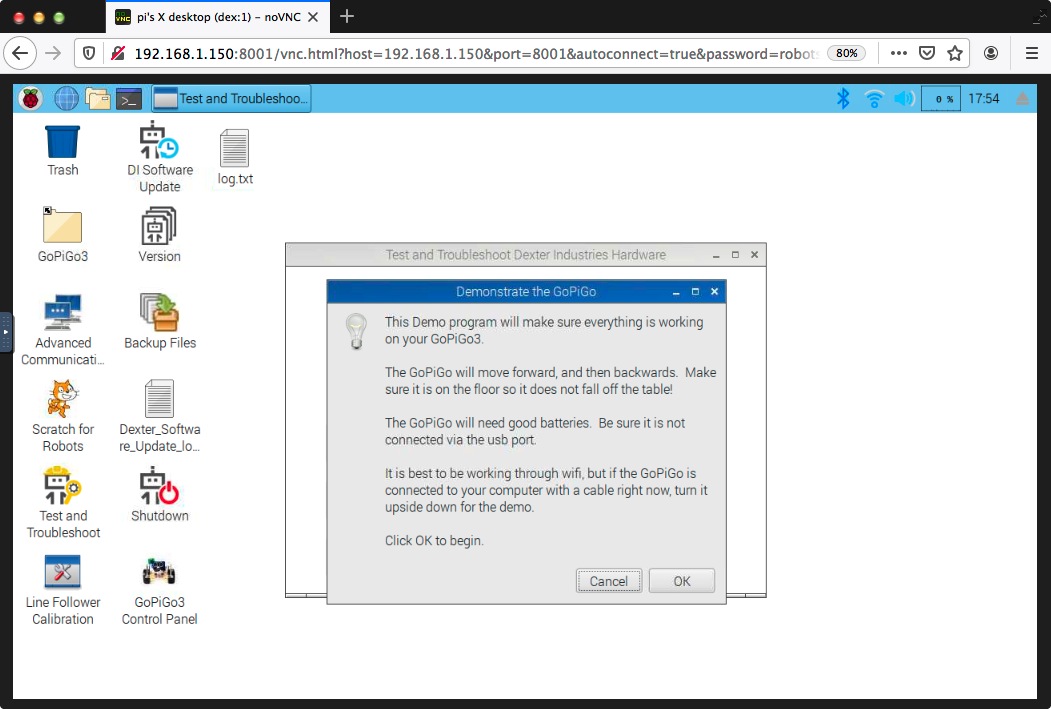This screenshot has width=1051, height=709.
Task: Select the Test and Troubleshoot taskbar window
Action: tap(231, 98)
